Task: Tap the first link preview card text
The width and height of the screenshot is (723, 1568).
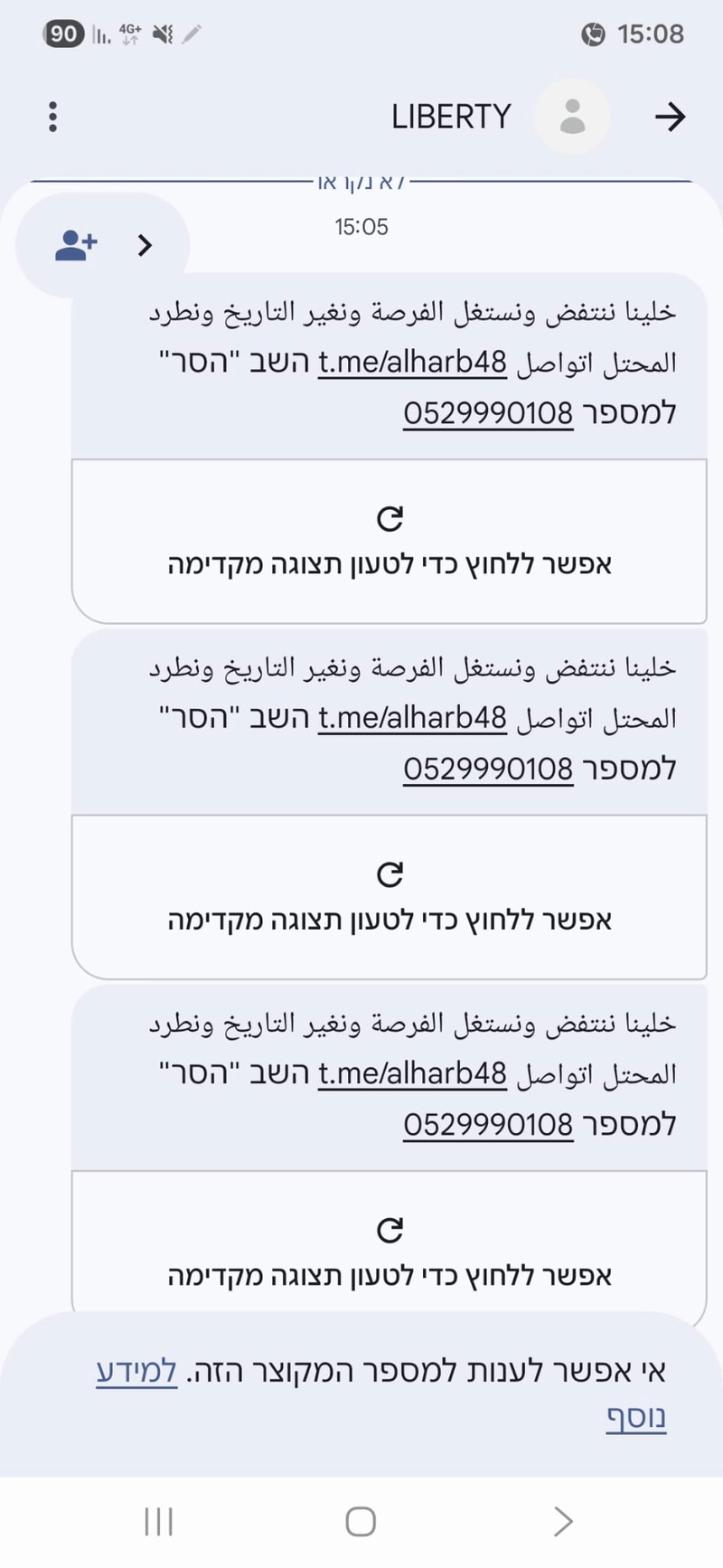Action: [390, 564]
